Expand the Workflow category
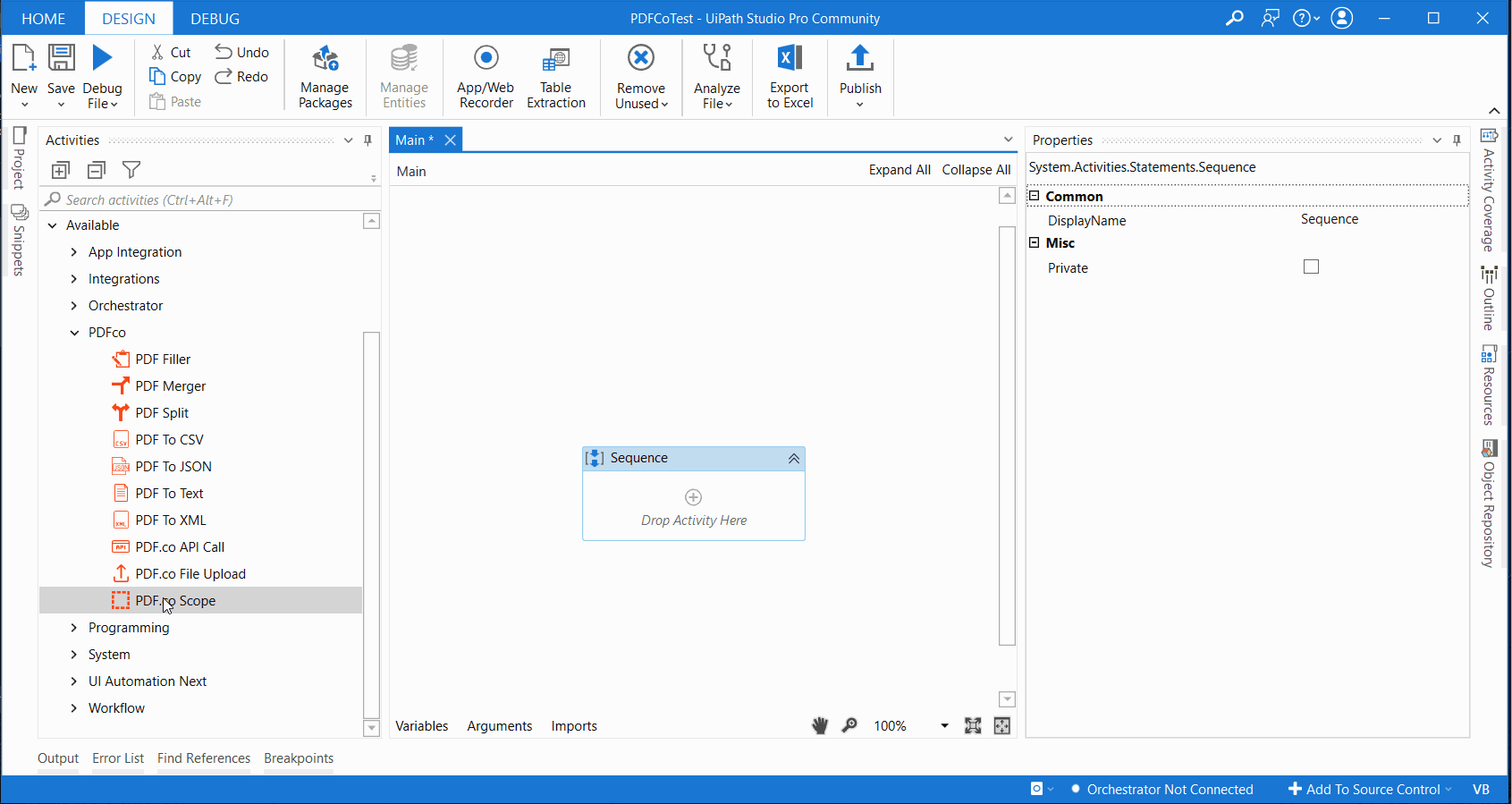Image resolution: width=1512 pixels, height=804 pixels. 74,708
